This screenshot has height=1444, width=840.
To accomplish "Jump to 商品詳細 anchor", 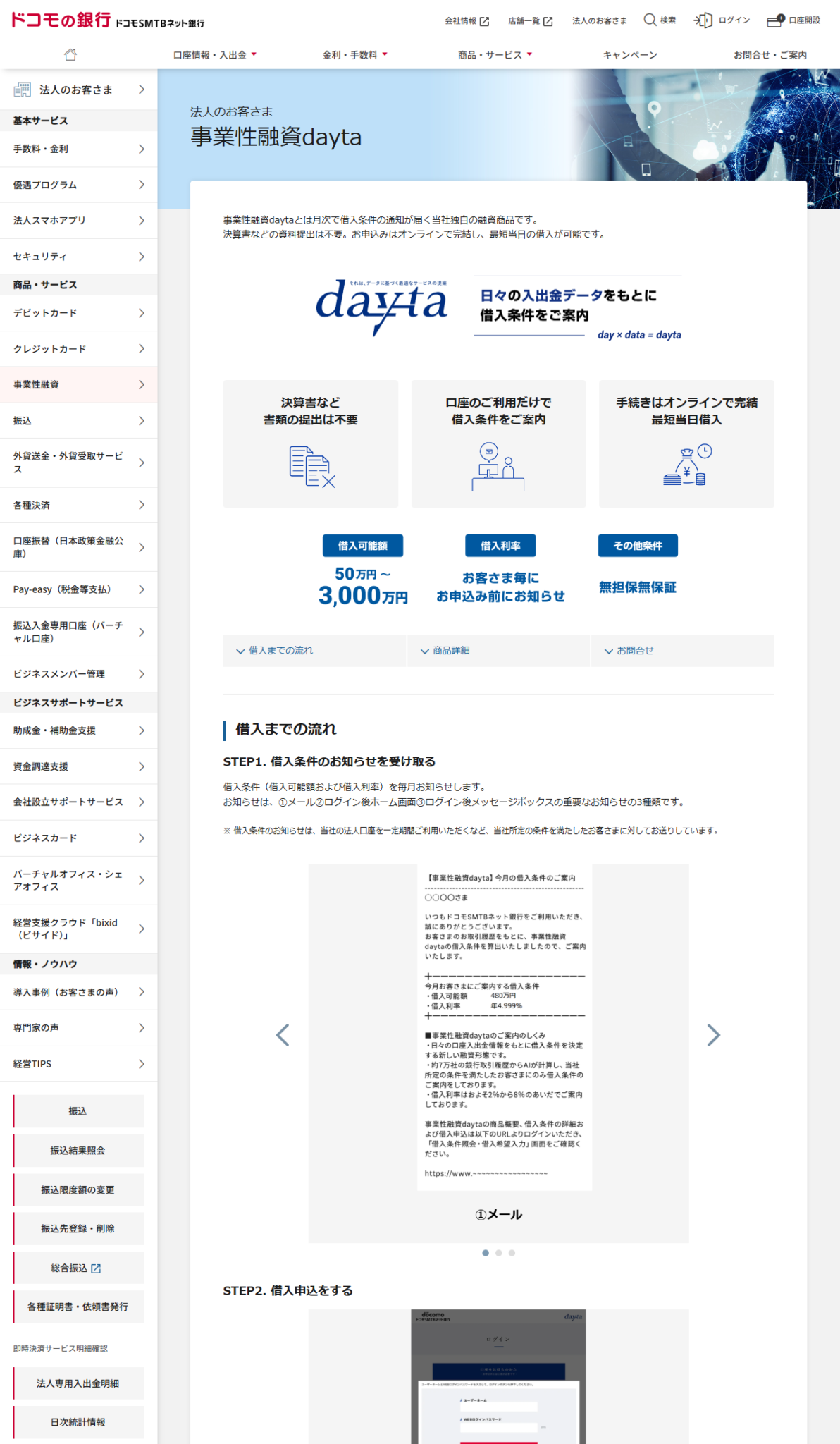I will 498,651.
